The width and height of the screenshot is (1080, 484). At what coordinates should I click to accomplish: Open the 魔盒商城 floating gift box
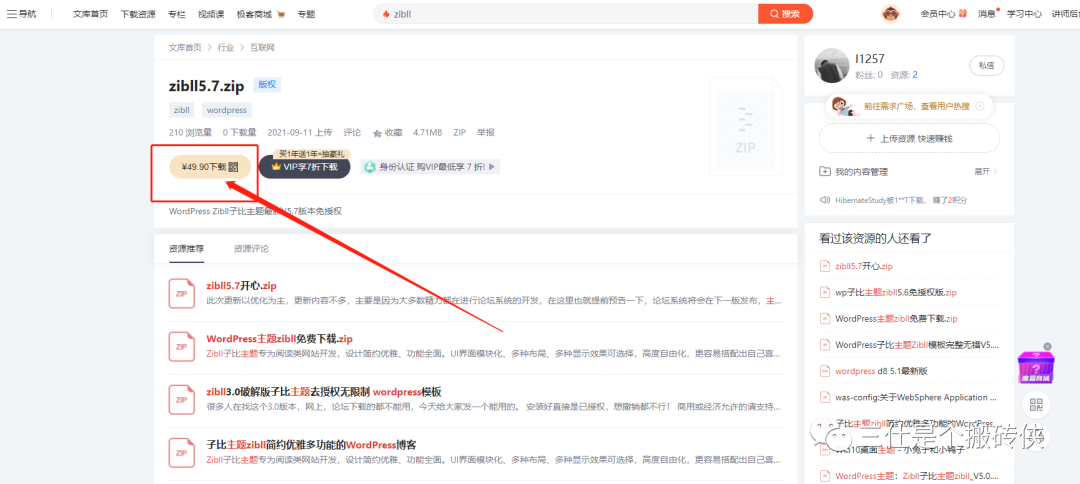pos(1036,367)
